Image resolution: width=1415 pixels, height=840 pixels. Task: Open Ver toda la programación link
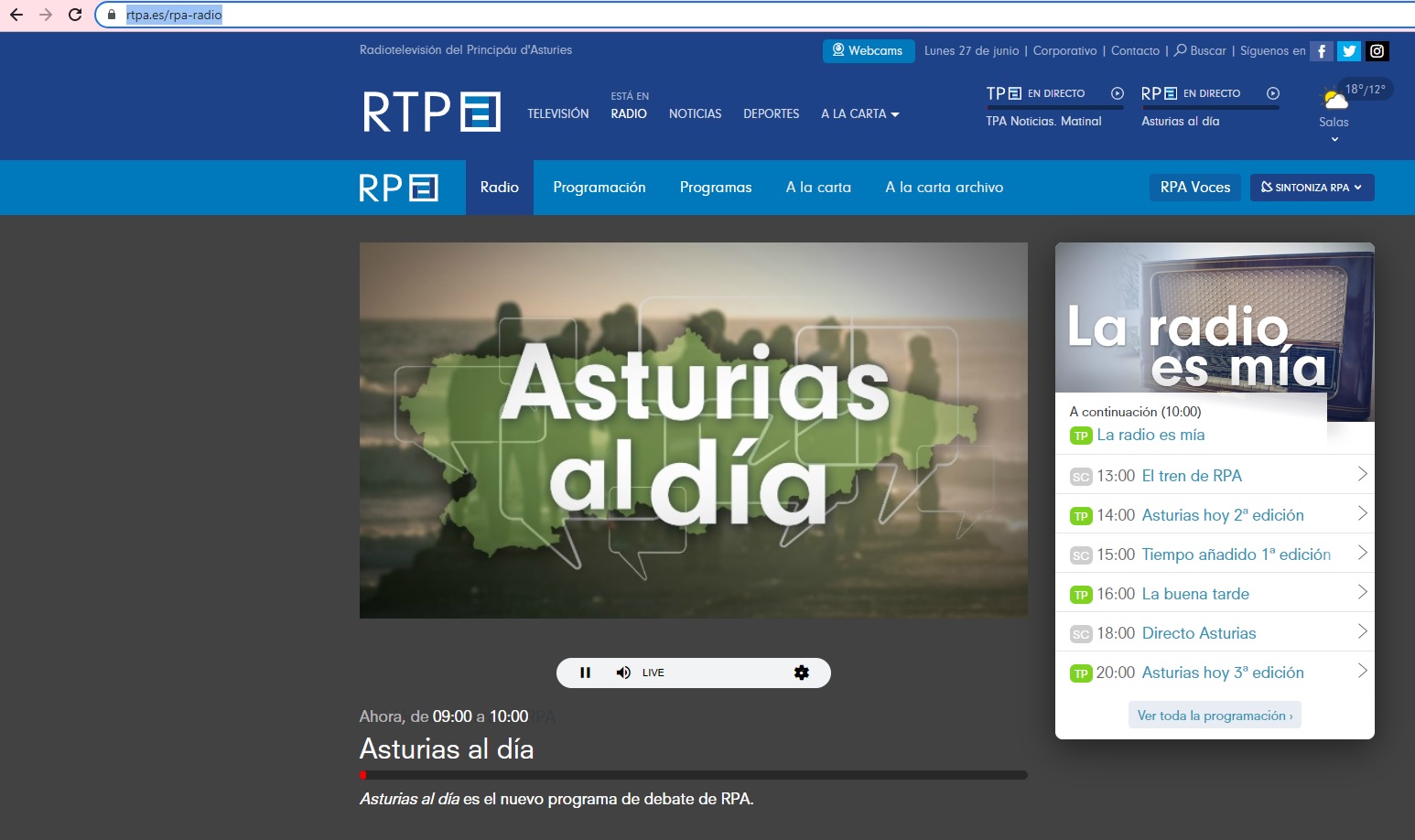[1214, 716]
